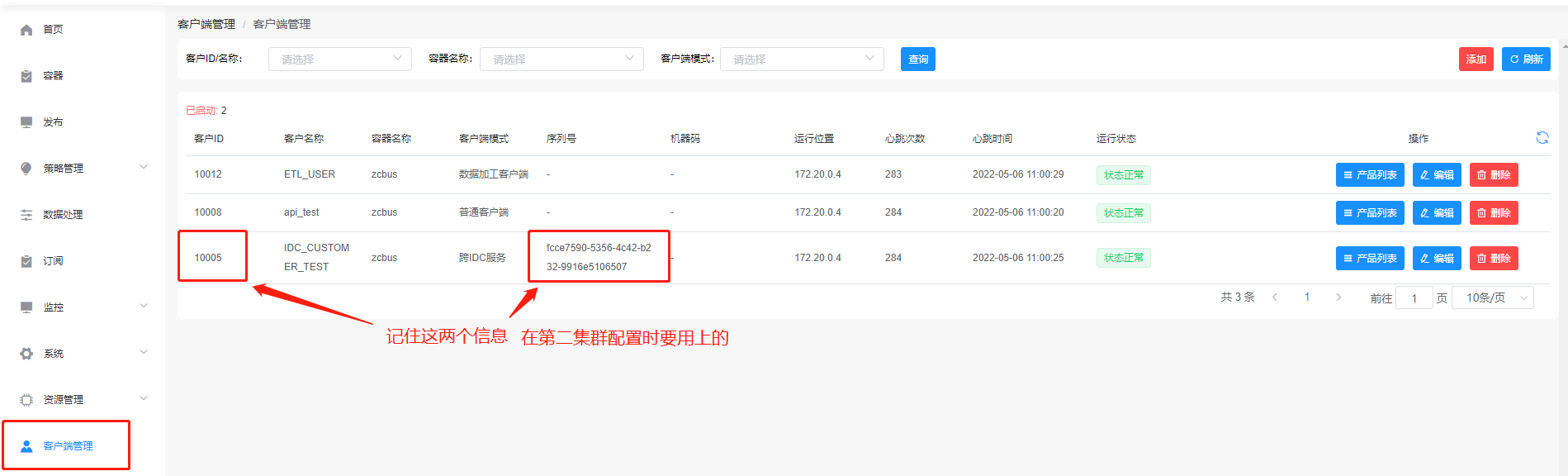Viewport: 1568px width, 476px height.
Task: Click the 系统 gear icon
Action: (x=26, y=354)
